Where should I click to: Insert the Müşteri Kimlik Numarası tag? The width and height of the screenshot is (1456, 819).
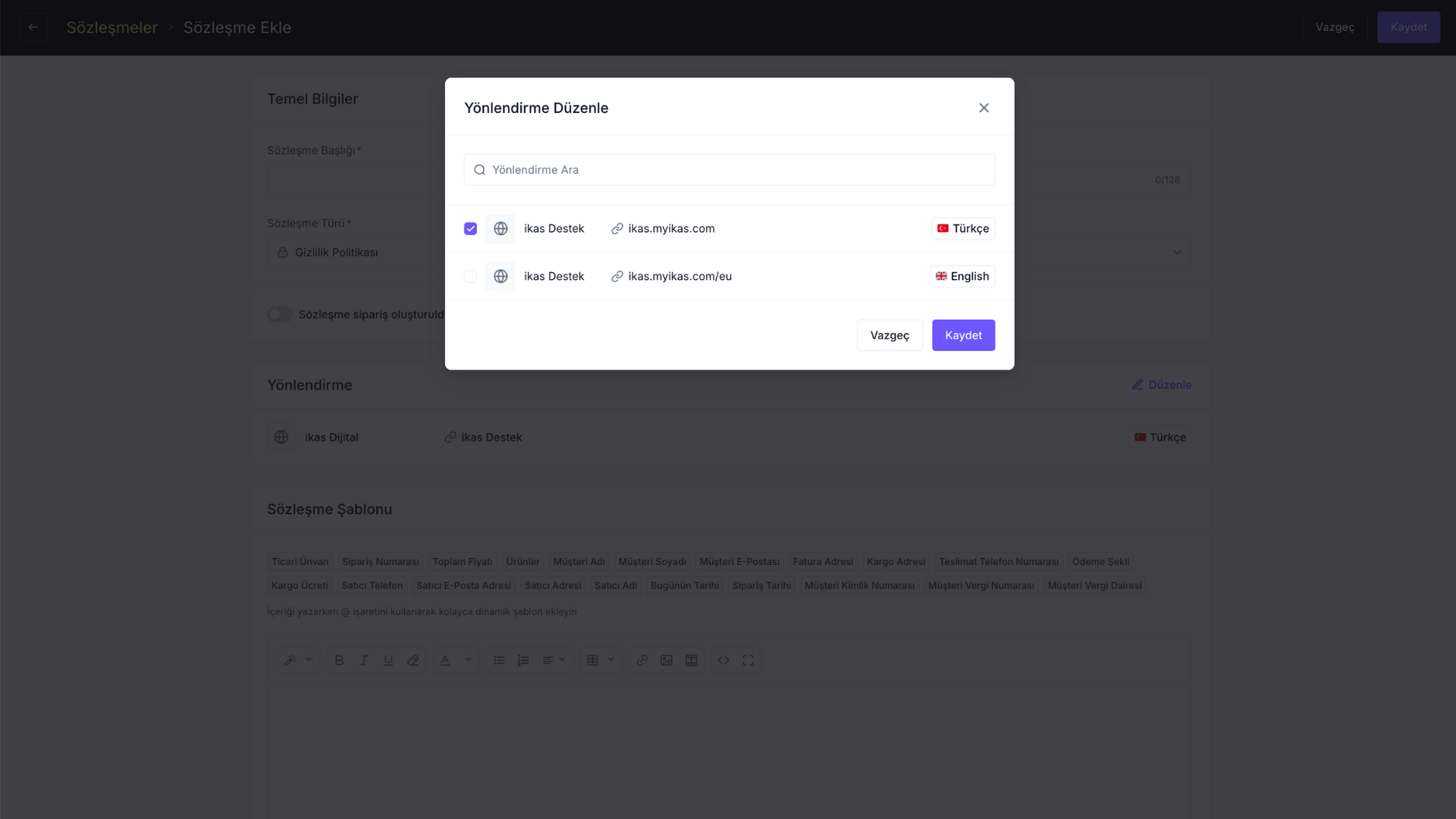point(859,585)
